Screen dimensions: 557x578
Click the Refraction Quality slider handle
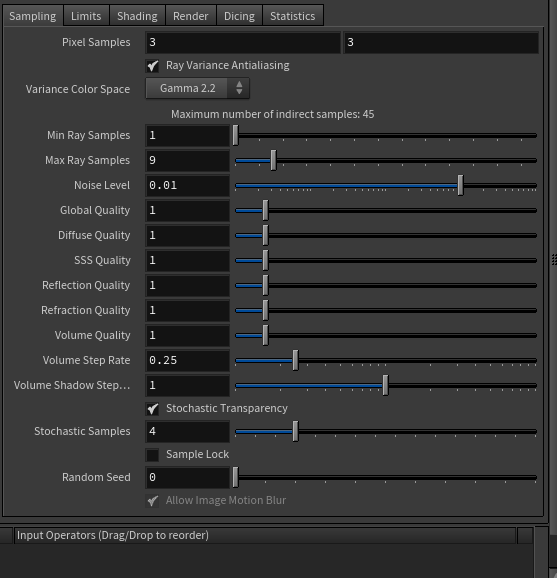[x=265, y=310]
